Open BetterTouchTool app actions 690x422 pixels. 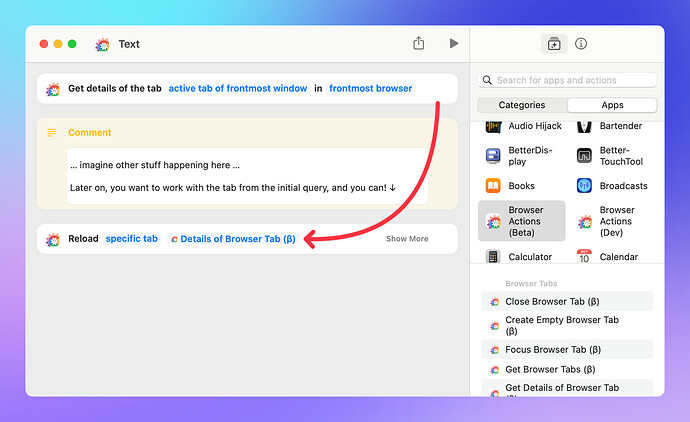point(616,156)
